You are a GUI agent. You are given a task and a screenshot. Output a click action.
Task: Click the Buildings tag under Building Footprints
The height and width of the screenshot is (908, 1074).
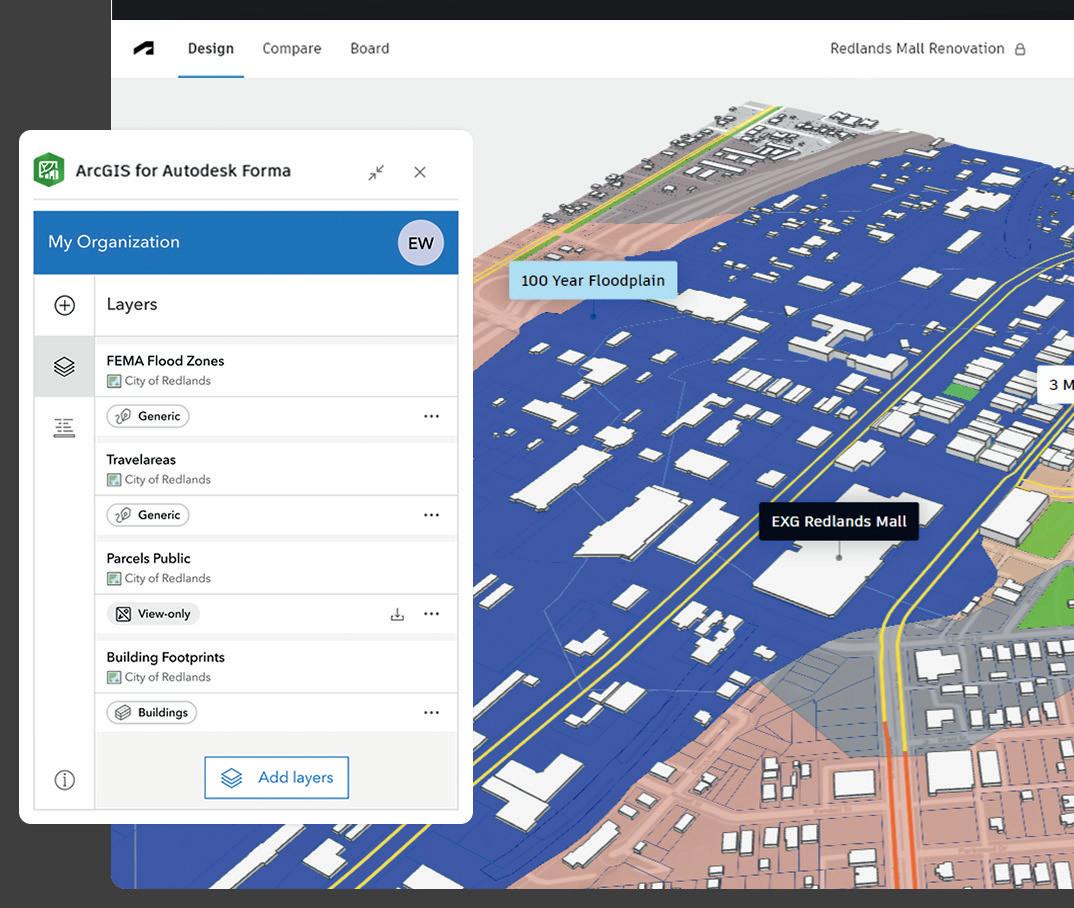[x=151, y=712]
